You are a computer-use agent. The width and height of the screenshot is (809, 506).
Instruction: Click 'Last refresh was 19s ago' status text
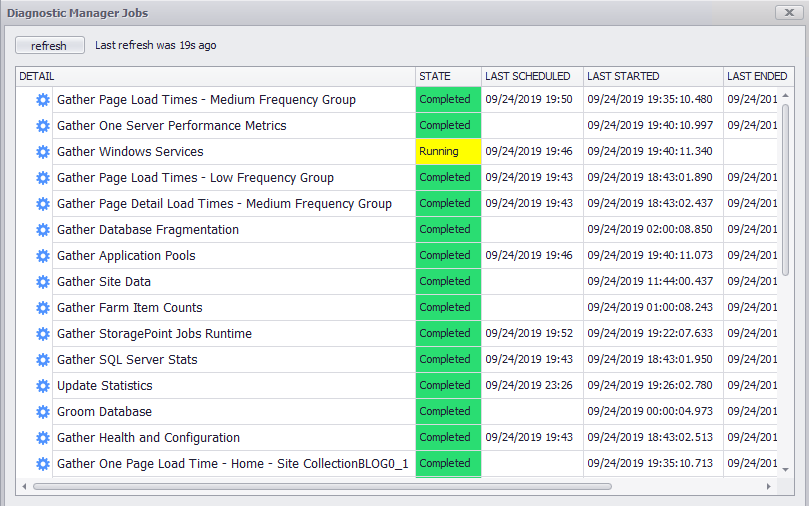(x=155, y=45)
